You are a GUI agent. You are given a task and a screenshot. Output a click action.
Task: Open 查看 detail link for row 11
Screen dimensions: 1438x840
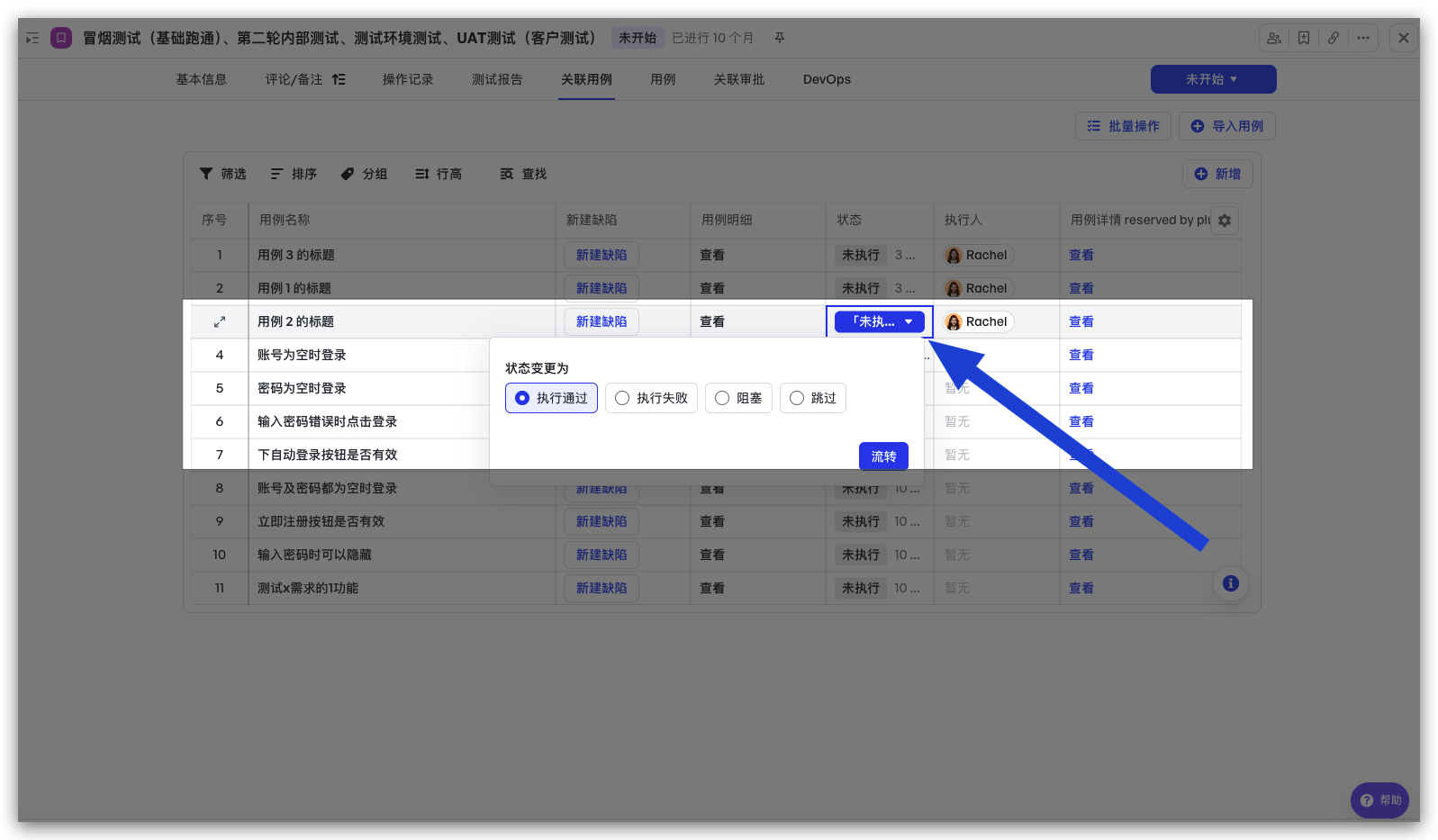[x=1081, y=588]
